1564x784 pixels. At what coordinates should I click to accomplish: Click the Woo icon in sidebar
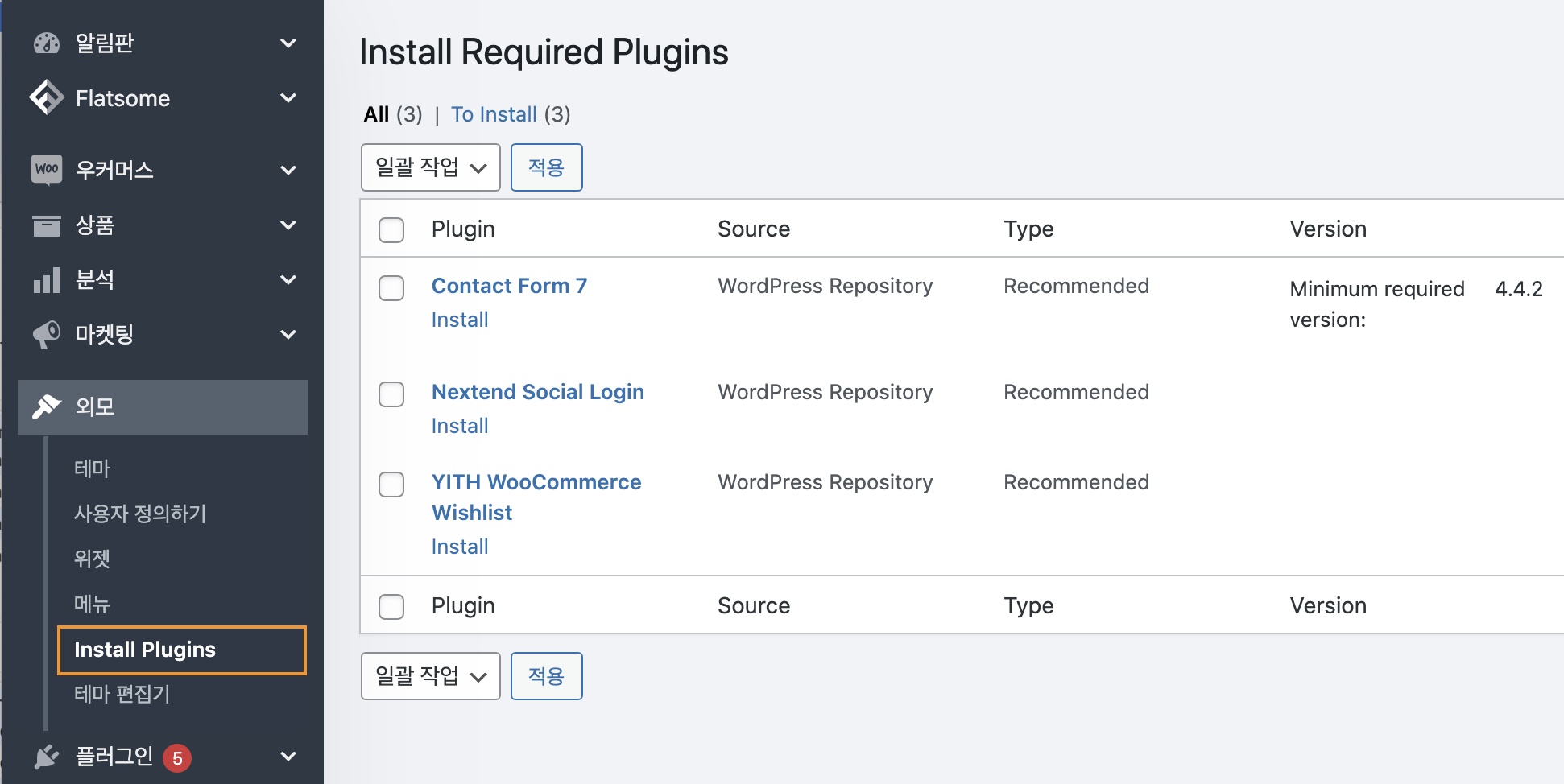[47, 169]
